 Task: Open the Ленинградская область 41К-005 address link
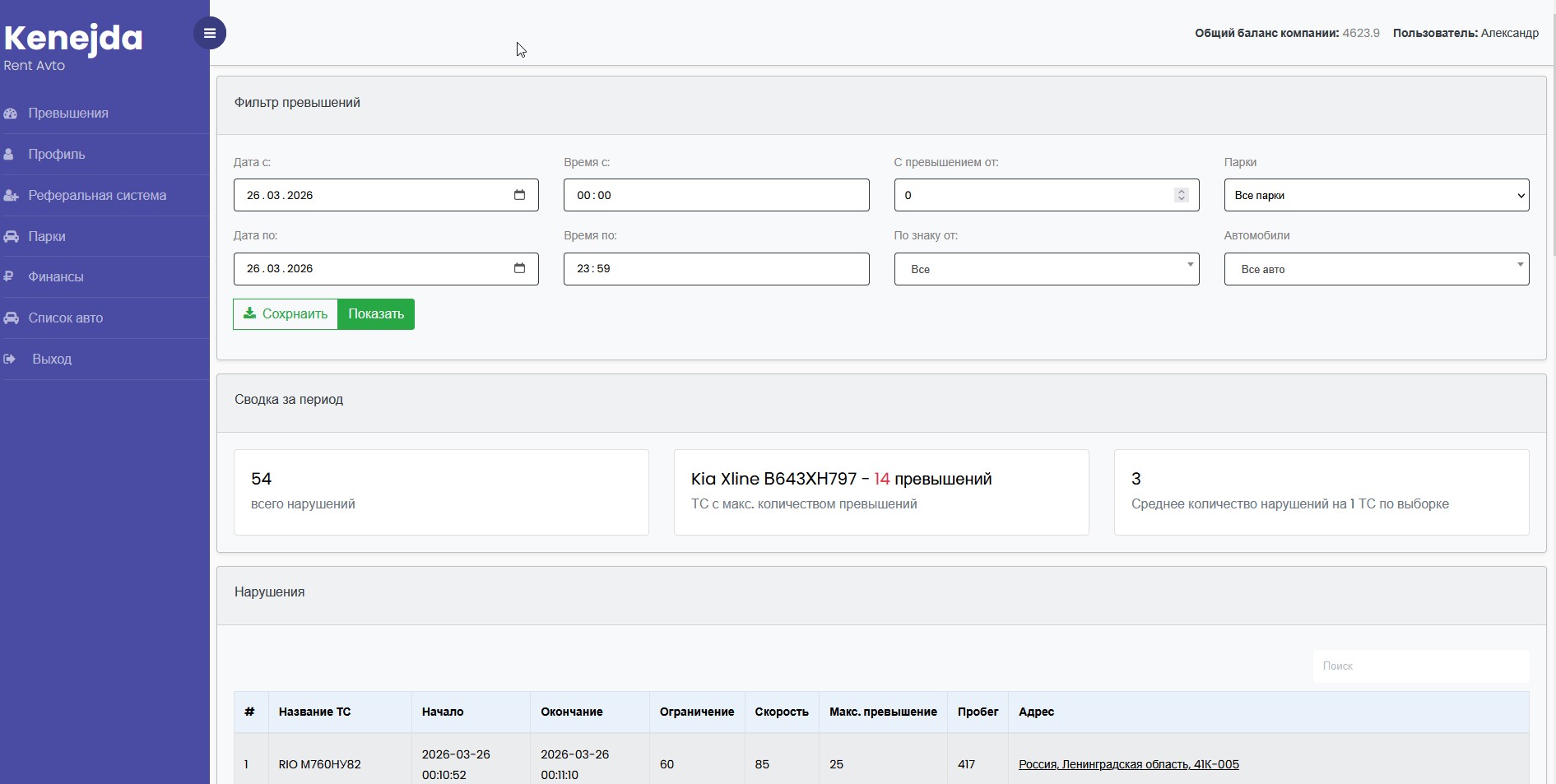pos(1128,764)
